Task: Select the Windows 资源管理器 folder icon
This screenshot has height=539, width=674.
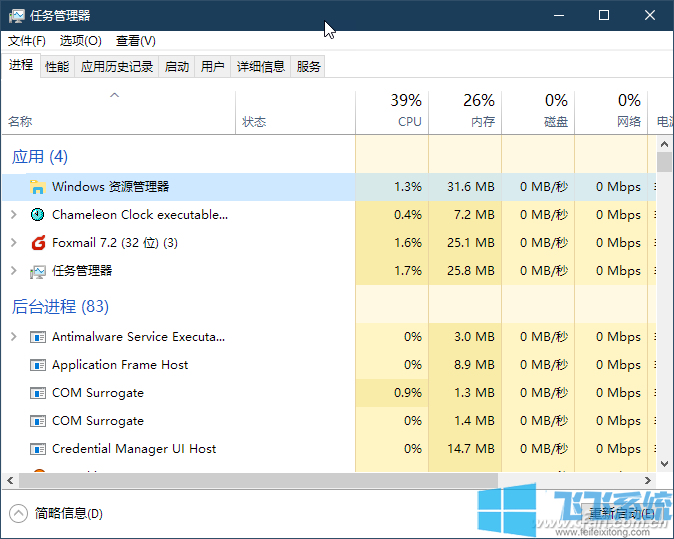Action: coord(37,187)
